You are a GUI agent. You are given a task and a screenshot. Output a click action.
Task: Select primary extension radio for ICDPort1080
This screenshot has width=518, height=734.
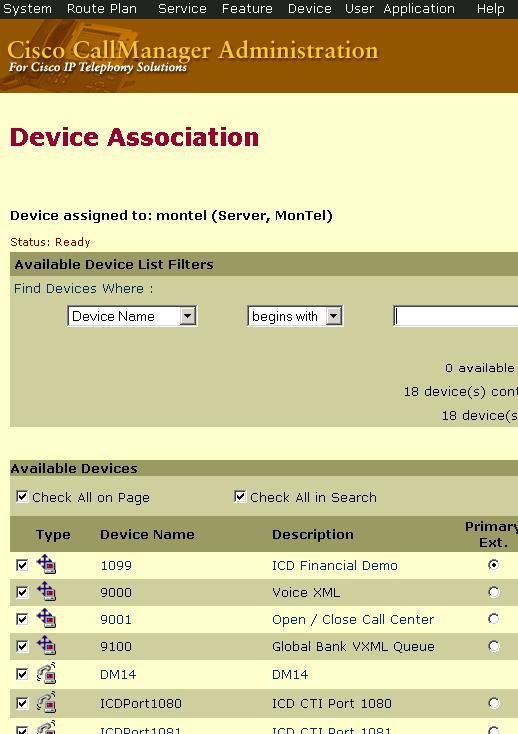[x=493, y=703]
